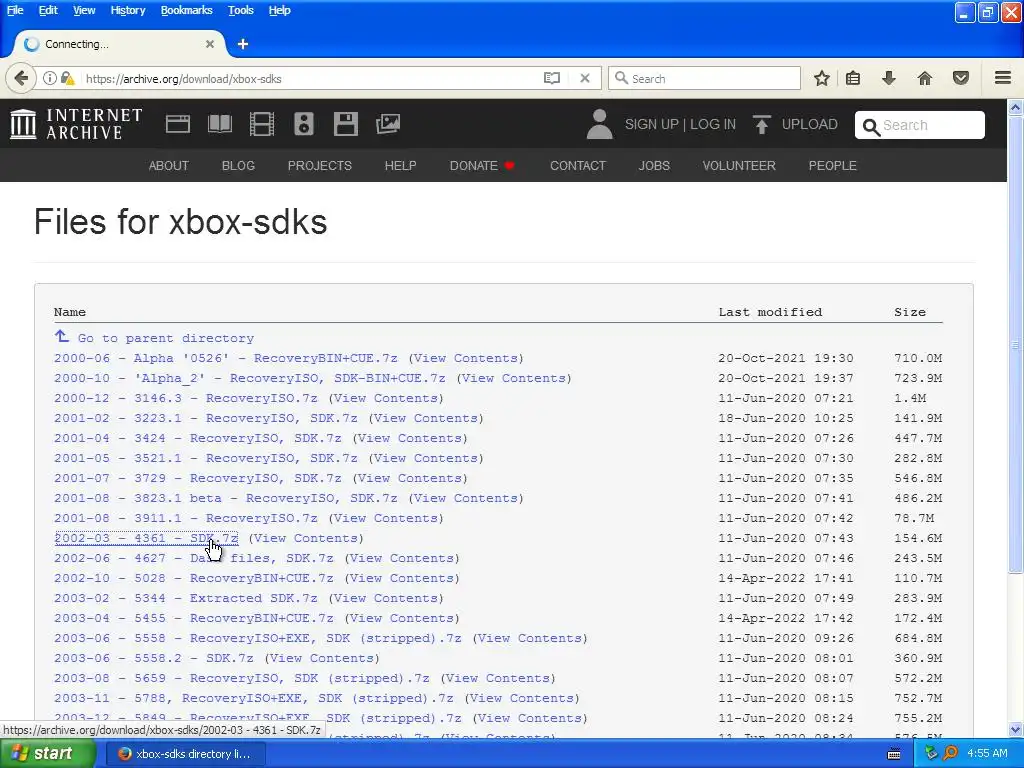Click Go to parent directory link
Viewport: 1024px width, 768px height.
166,338
